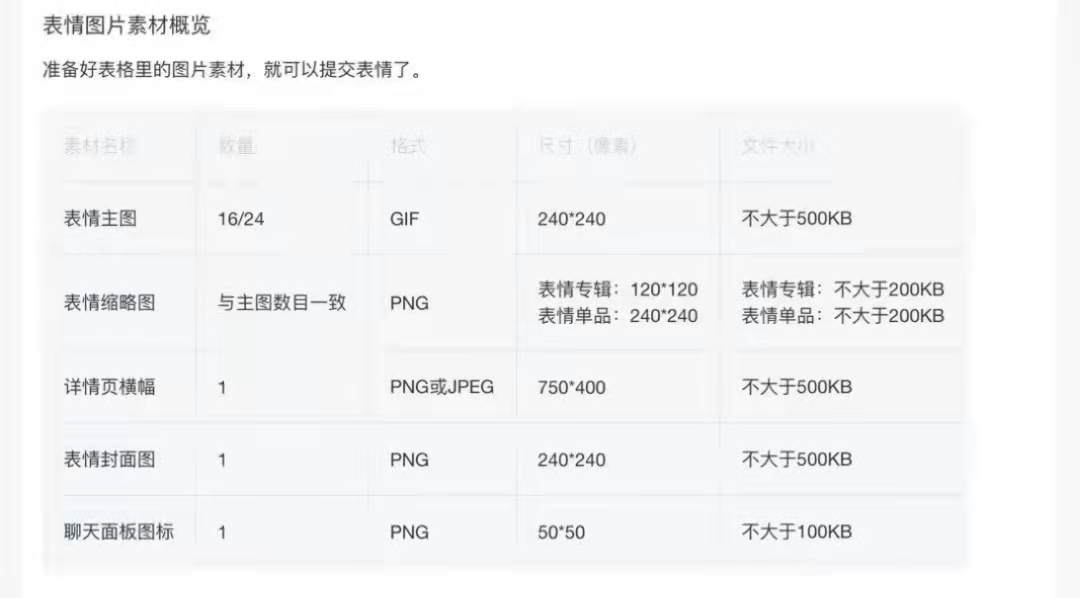Select the 表情封面图 row label

tap(109, 460)
